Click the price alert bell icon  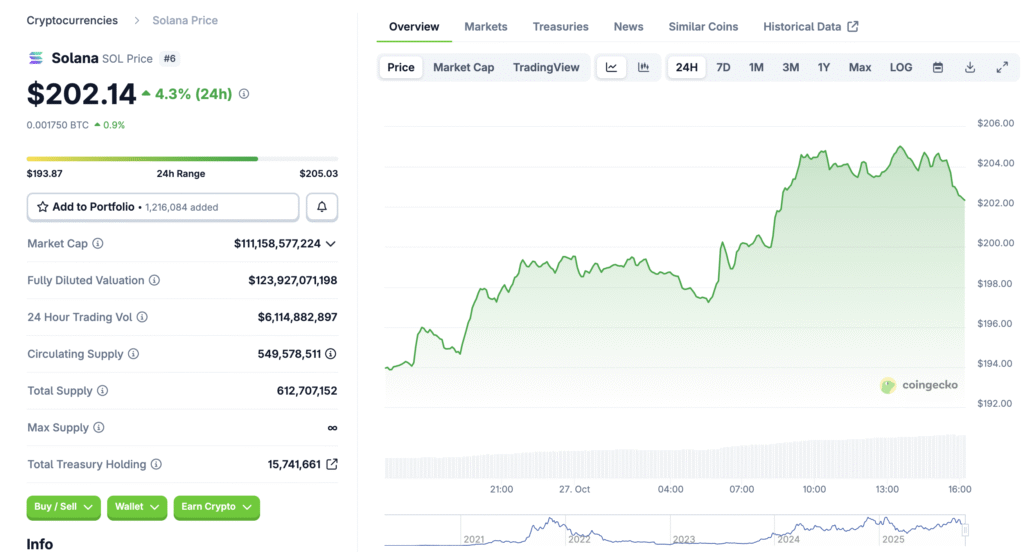322,207
